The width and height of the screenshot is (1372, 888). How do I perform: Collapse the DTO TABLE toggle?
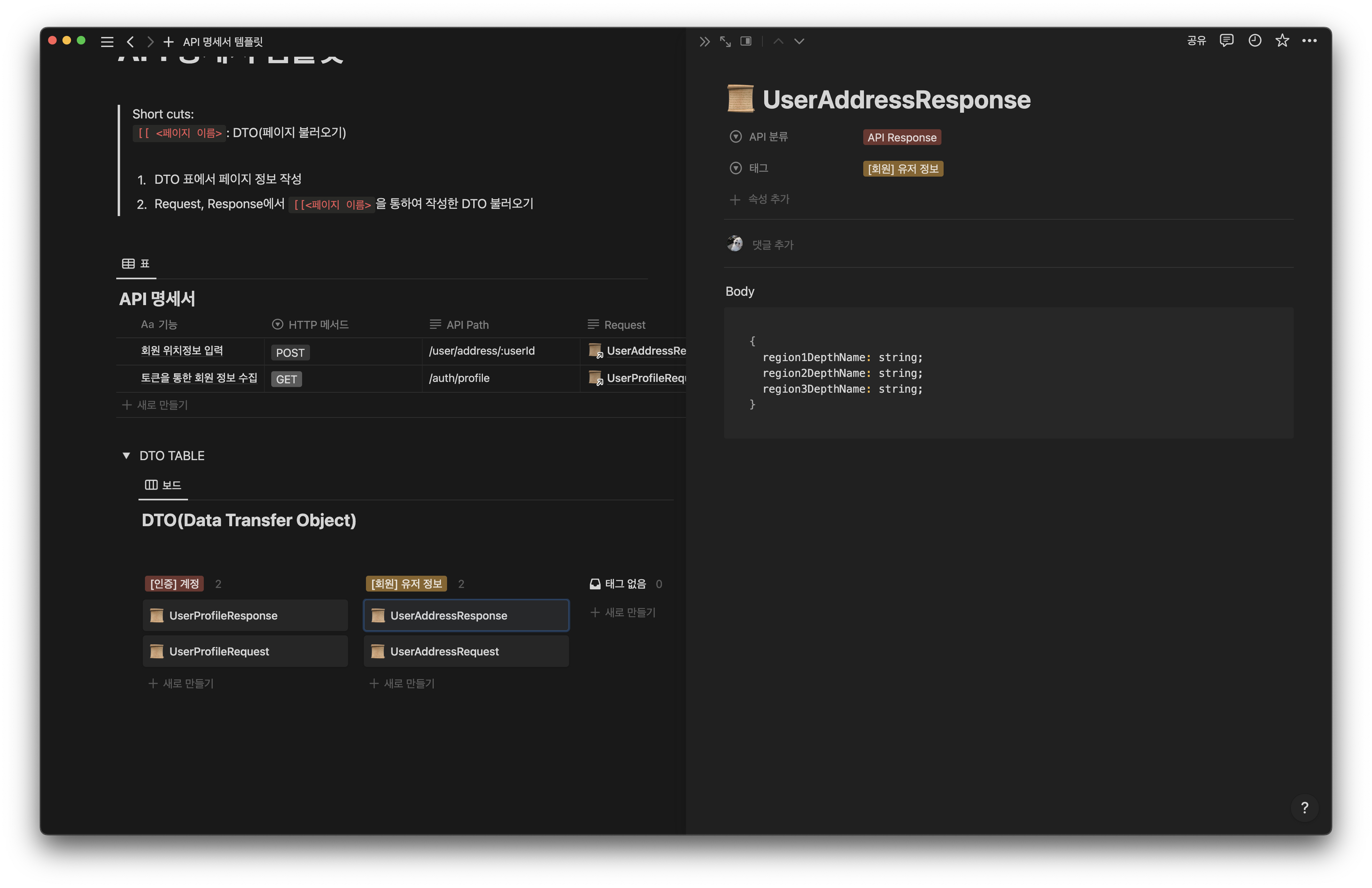[x=126, y=455]
